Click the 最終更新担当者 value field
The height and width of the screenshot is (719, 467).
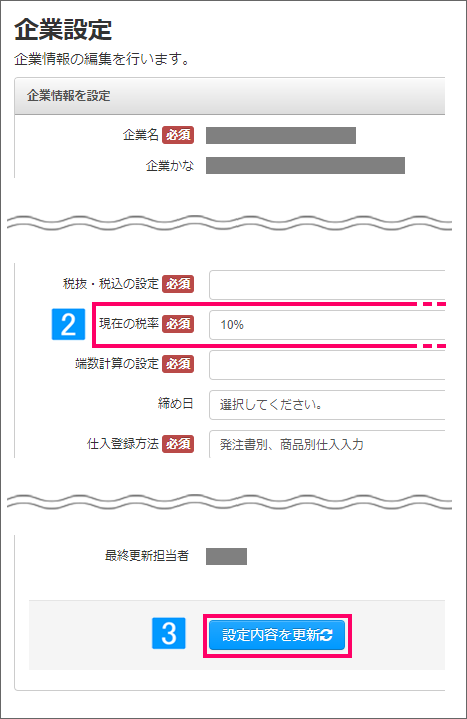[x=226, y=556]
